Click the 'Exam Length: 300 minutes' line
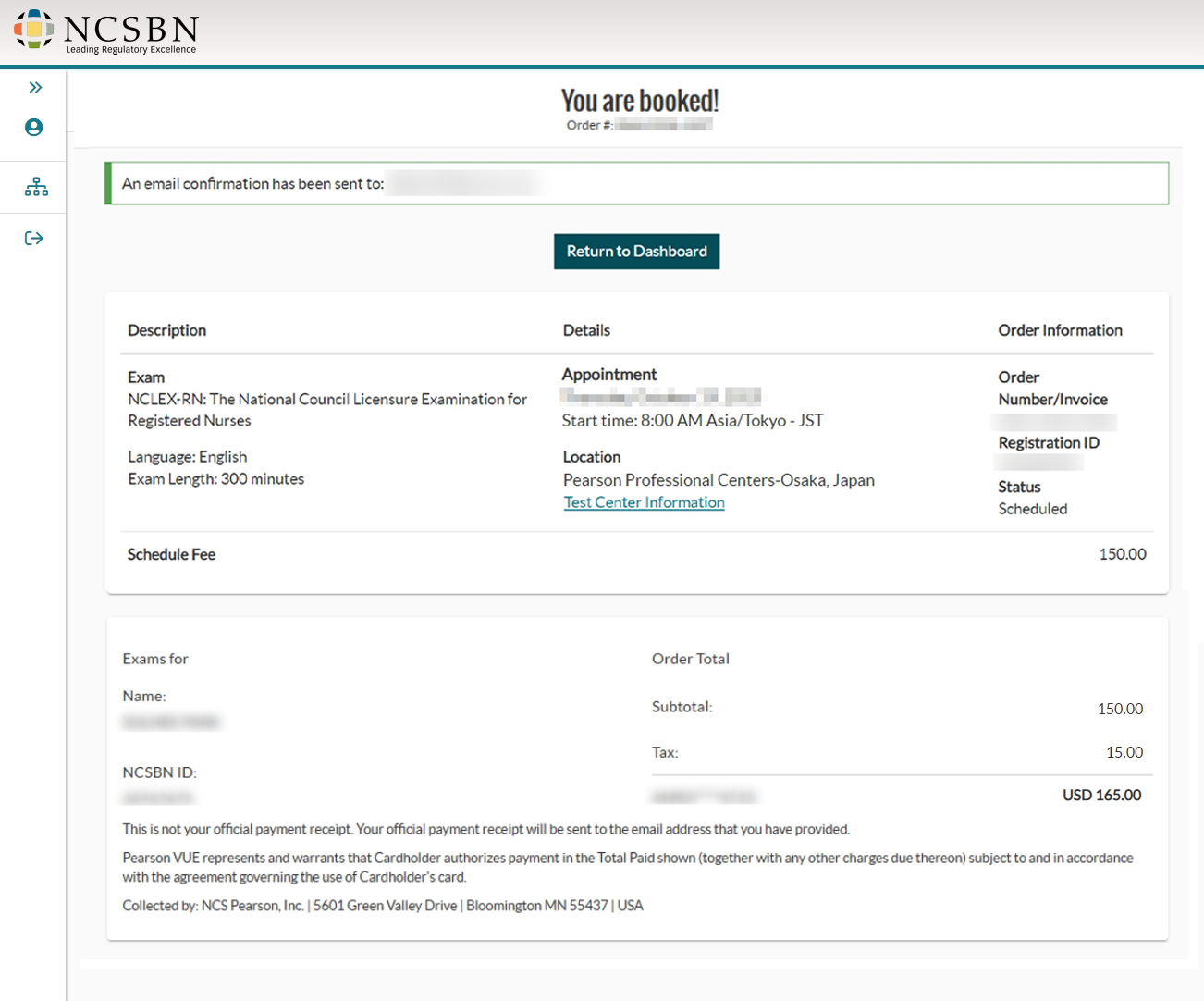This screenshot has height=1001, width=1204. pos(216,479)
